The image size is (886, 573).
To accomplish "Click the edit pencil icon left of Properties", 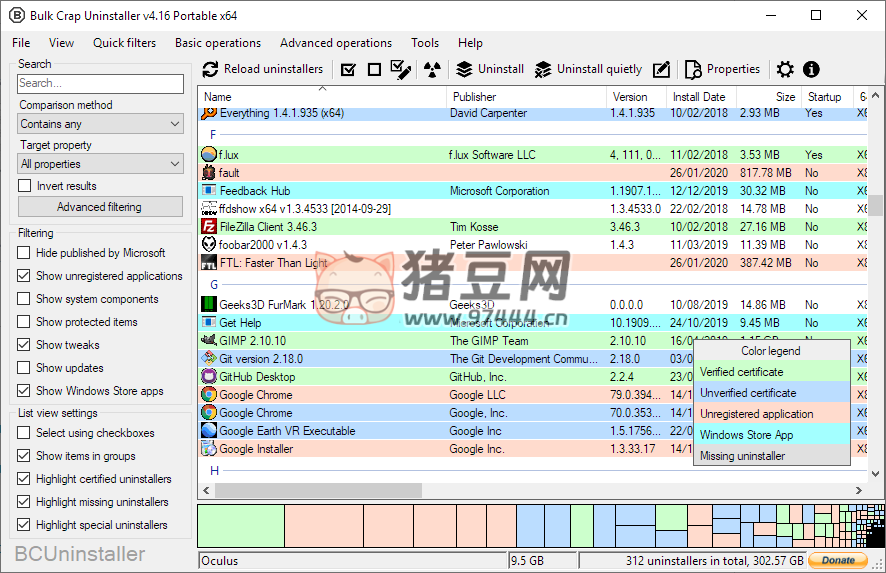I will (x=661, y=70).
